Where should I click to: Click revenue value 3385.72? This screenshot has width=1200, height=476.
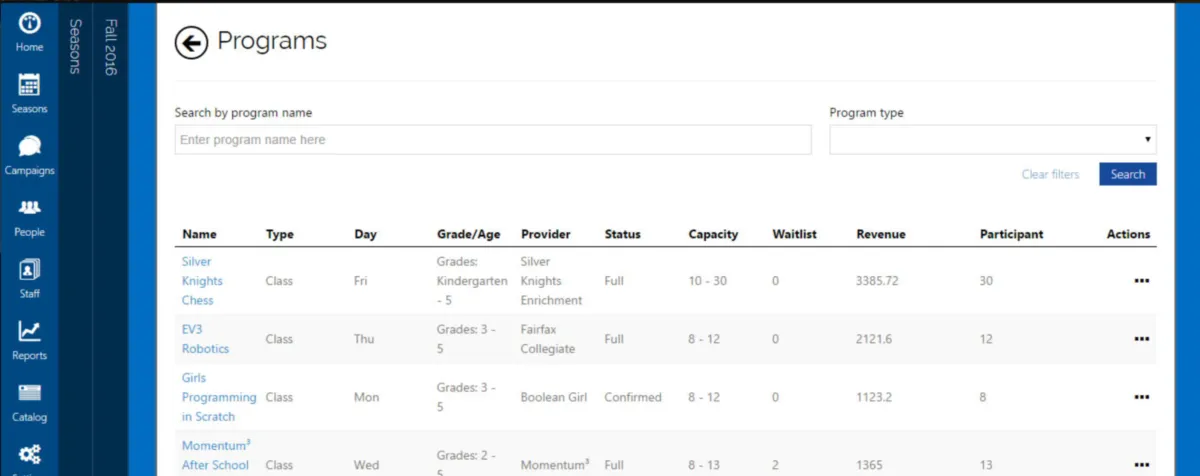pos(878,281)
